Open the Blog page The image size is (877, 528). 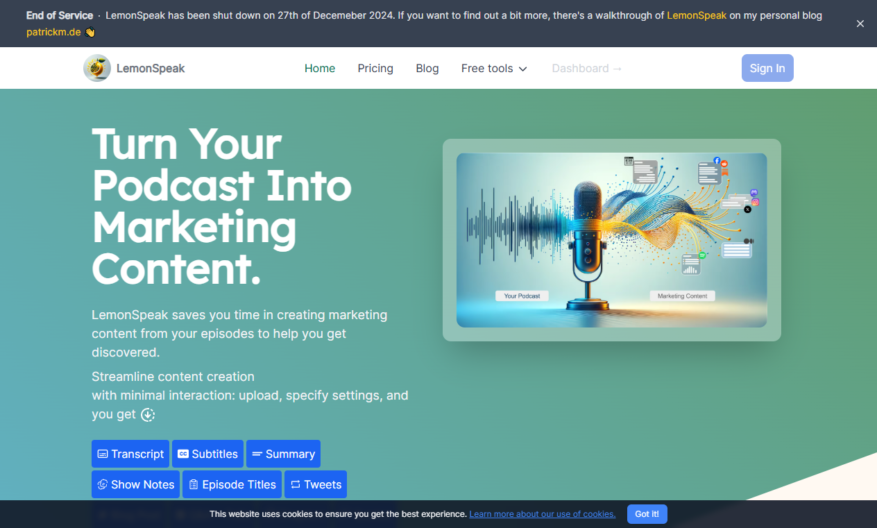click(427, 68)
